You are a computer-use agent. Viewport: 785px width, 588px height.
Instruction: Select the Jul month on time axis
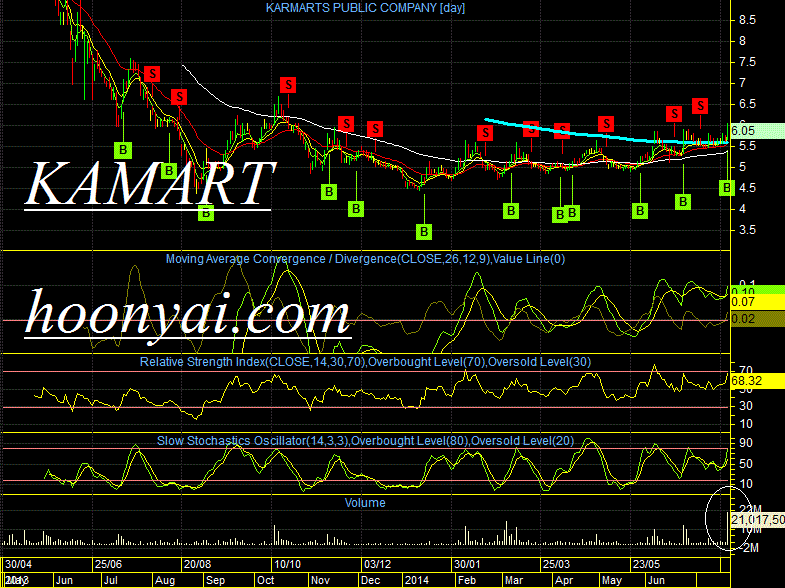111,580
